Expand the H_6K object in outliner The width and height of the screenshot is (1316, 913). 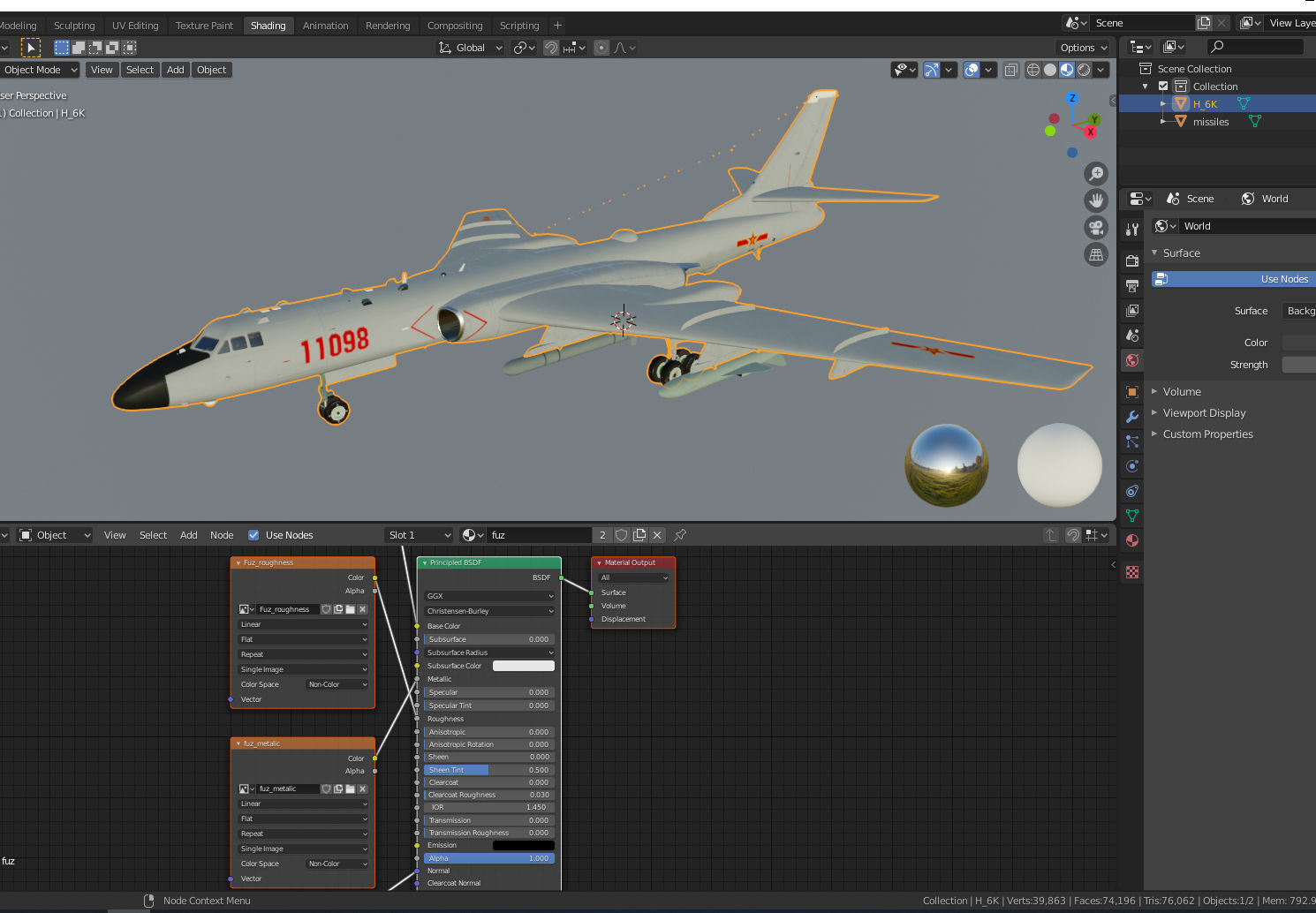(x=1163, y=104)
